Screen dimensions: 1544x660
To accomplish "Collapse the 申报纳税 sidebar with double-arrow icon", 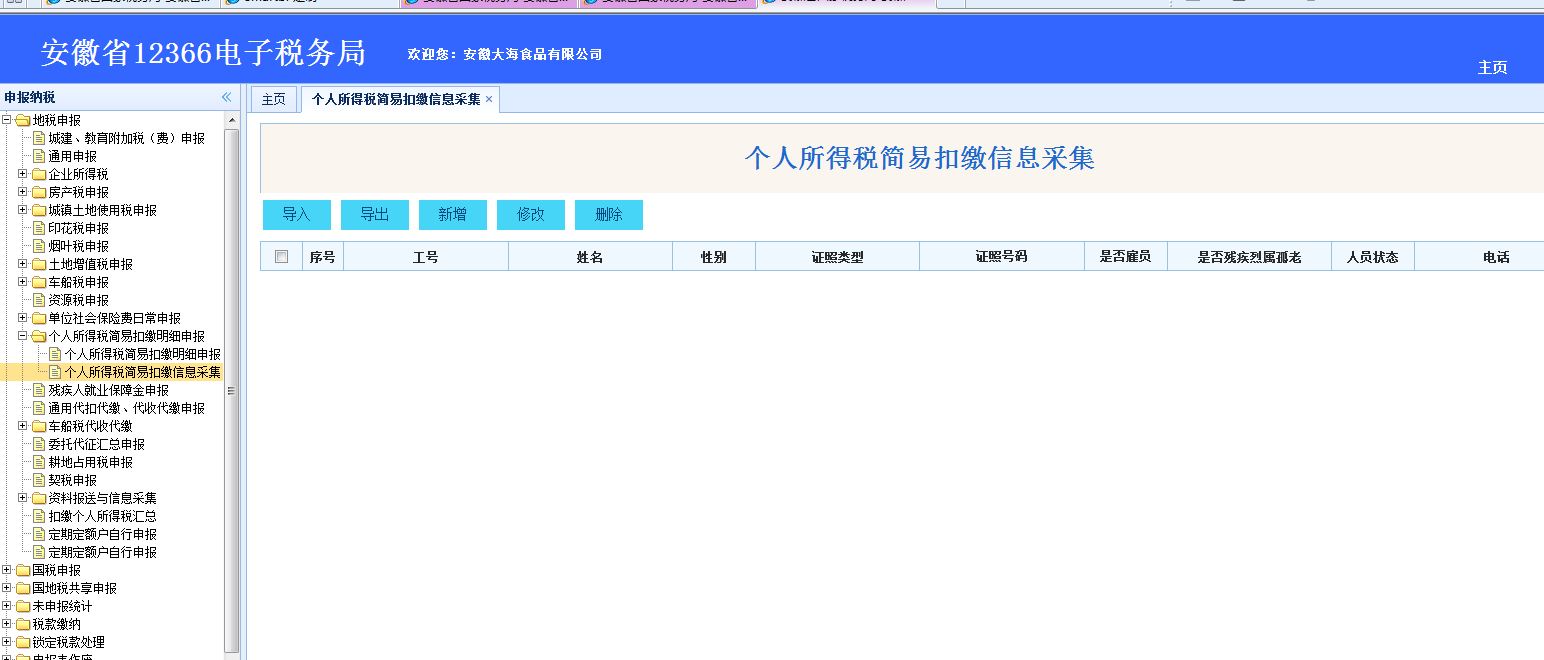I will pyautogui.click(x=226, y=97).
